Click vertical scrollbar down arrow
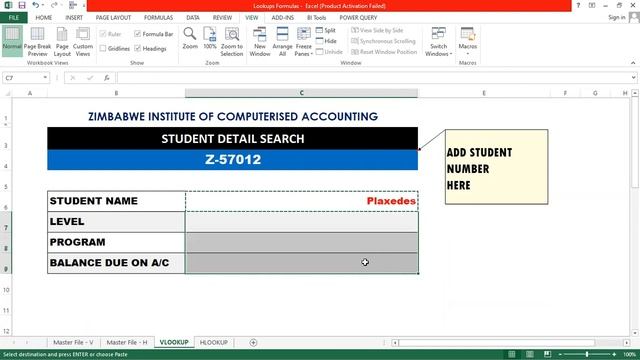Image resolution: width=640 pixels, height=360 pixels. (635, 333)
